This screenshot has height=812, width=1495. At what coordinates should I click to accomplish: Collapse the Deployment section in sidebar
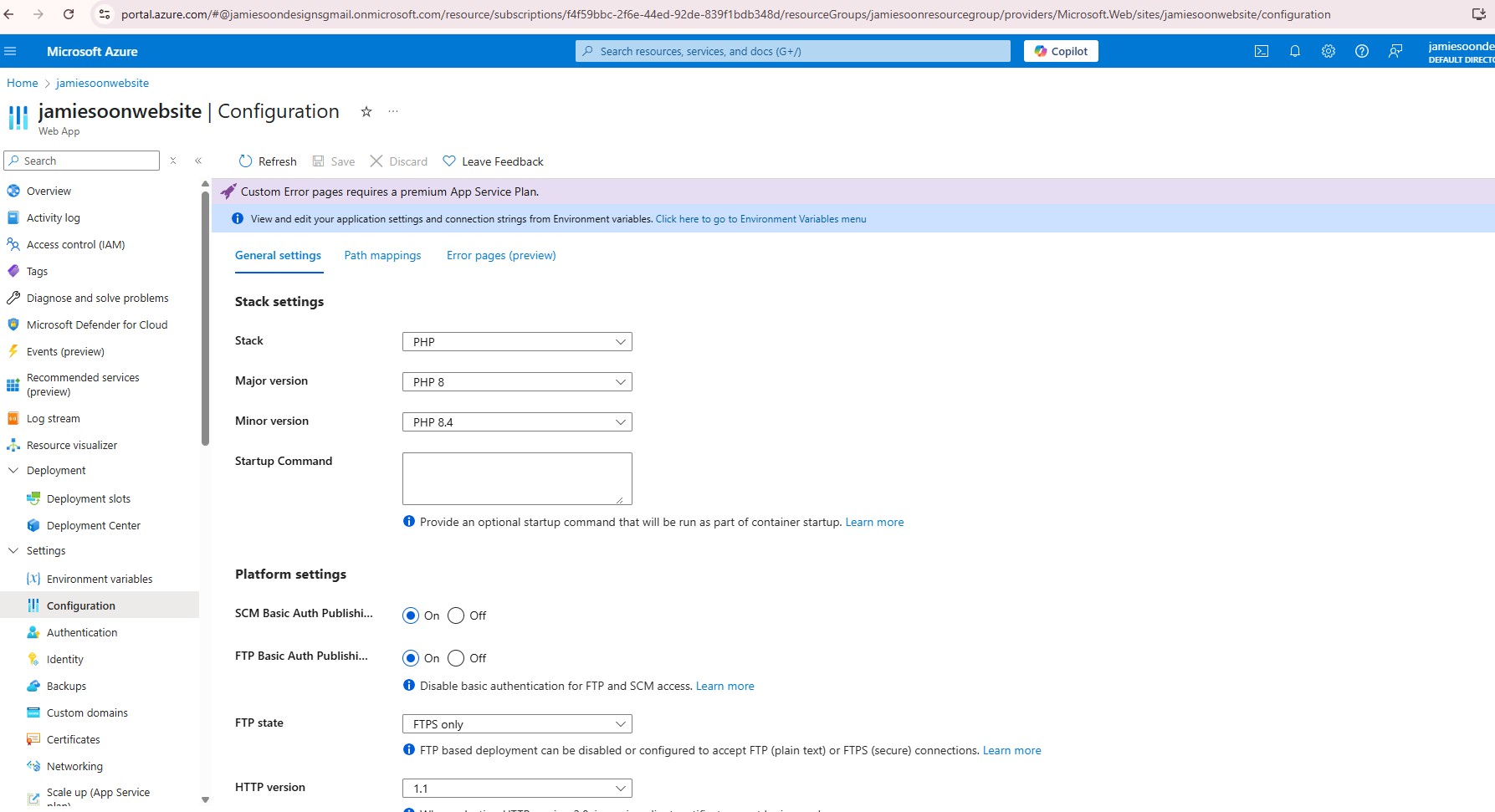[x=13, y=470]
